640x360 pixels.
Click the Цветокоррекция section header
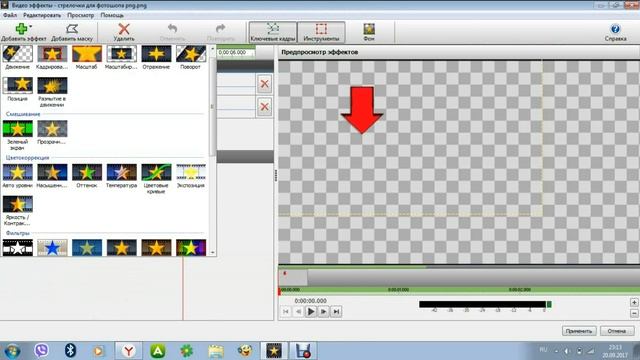(27, 157)
